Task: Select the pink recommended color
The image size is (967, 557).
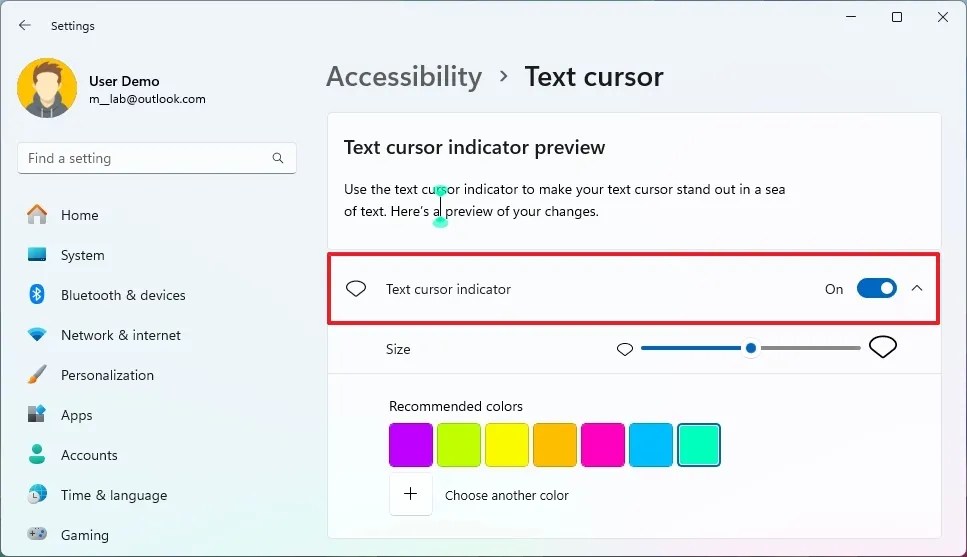Action: [x=603, y=445]
